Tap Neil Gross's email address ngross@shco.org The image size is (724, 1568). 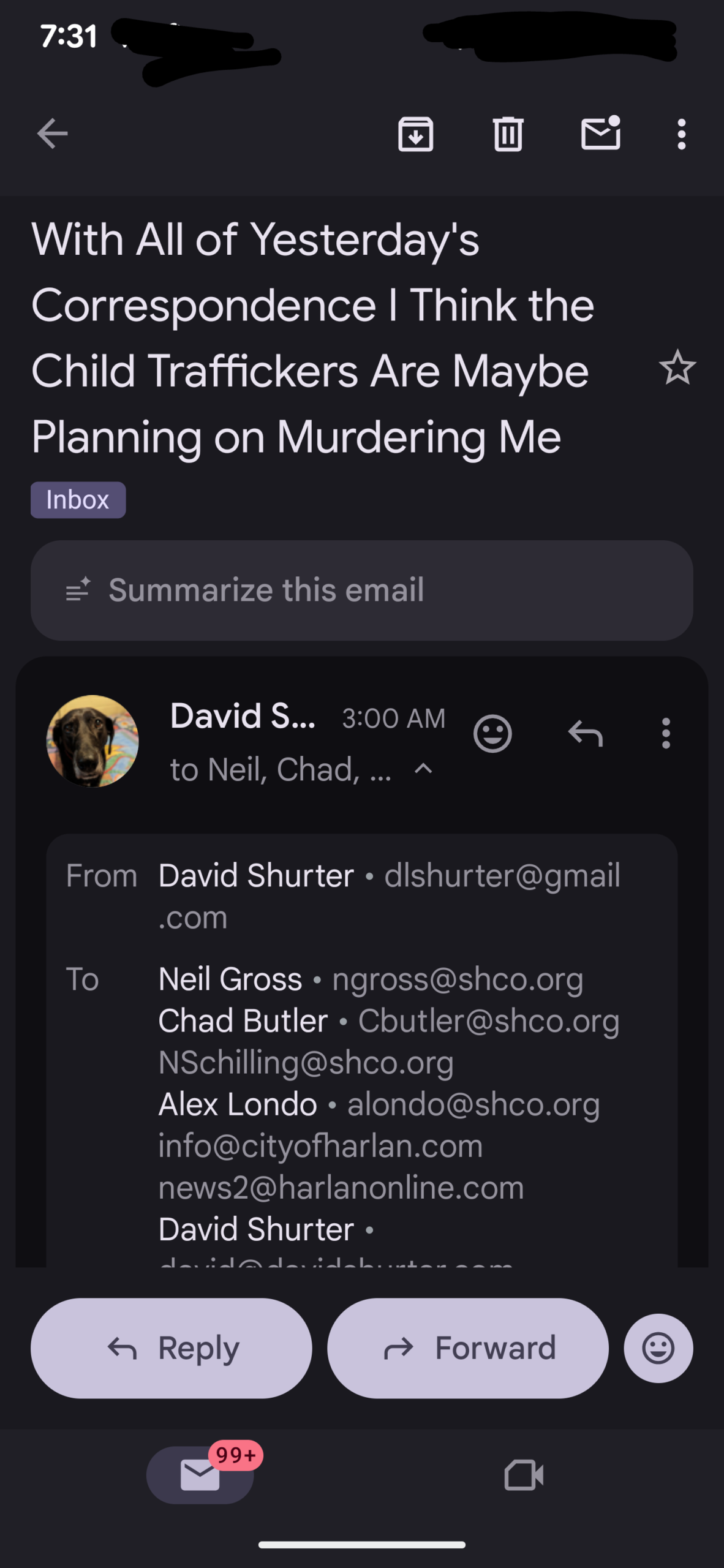point(457,979)
